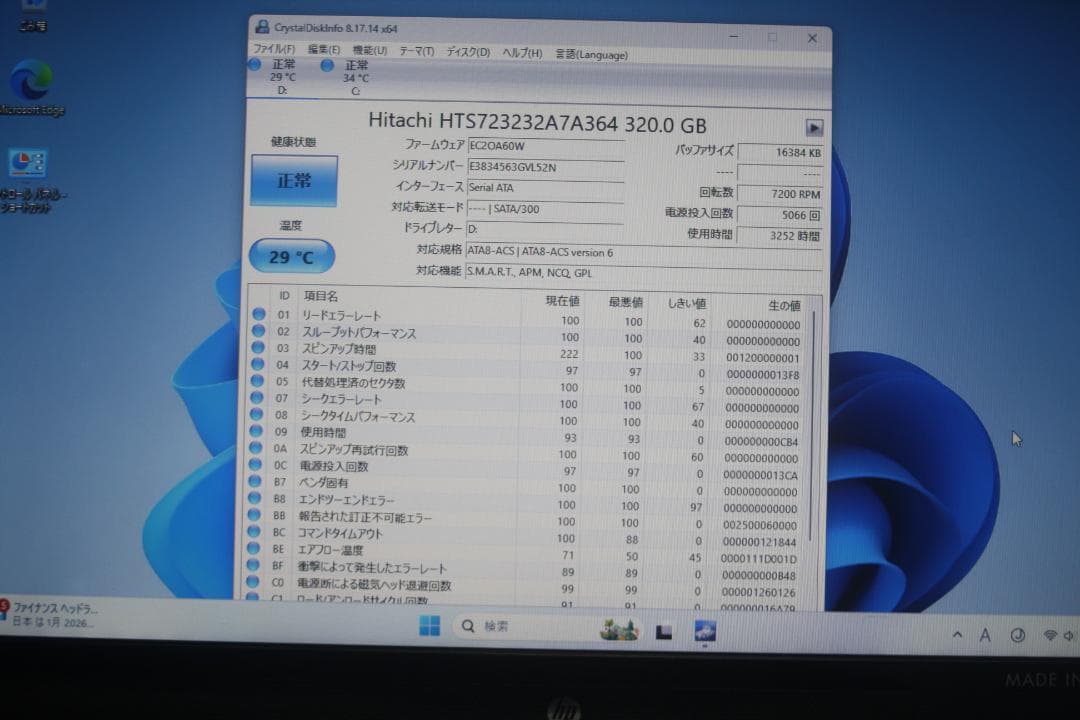Open Control Panel desktop shortcut
Image resolution: width=1080 pixels, height=720 pixels.
[29, 181]
